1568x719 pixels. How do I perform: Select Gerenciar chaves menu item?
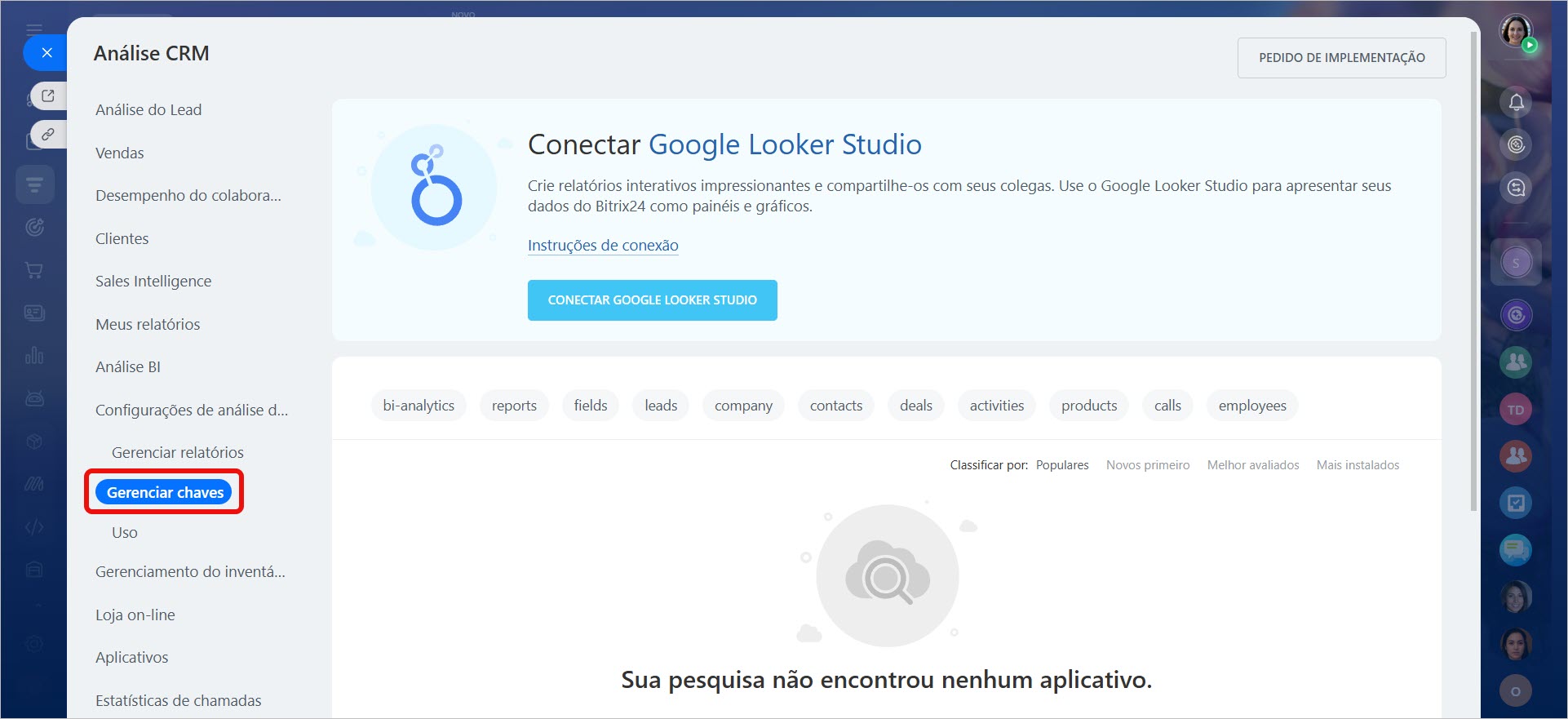pyautogui.click(x=165, y=492)
